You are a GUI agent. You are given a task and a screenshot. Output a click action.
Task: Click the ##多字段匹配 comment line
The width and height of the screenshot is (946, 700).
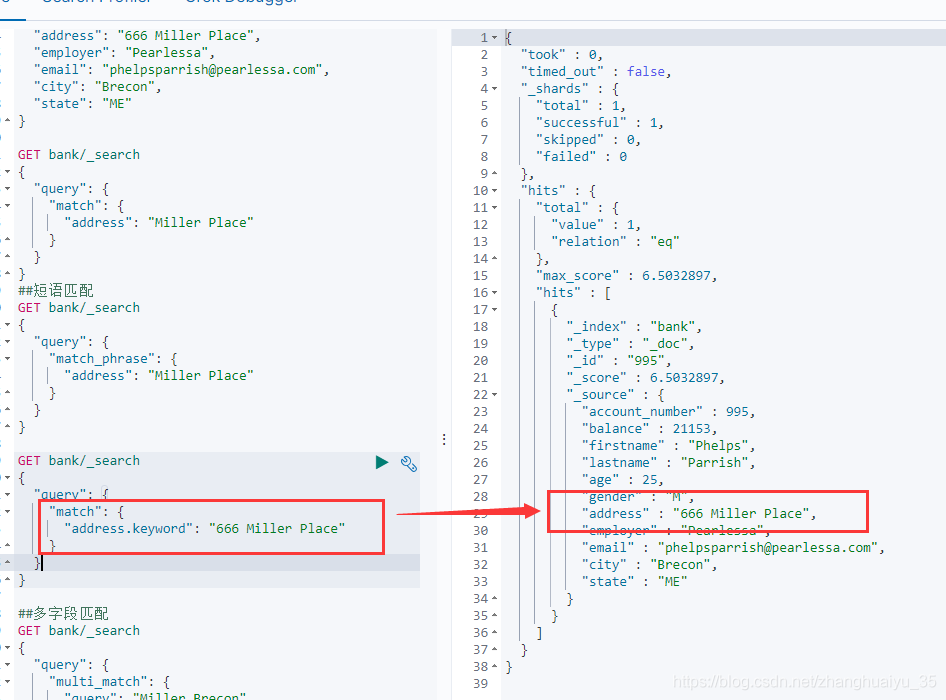[x=63, y=614]
